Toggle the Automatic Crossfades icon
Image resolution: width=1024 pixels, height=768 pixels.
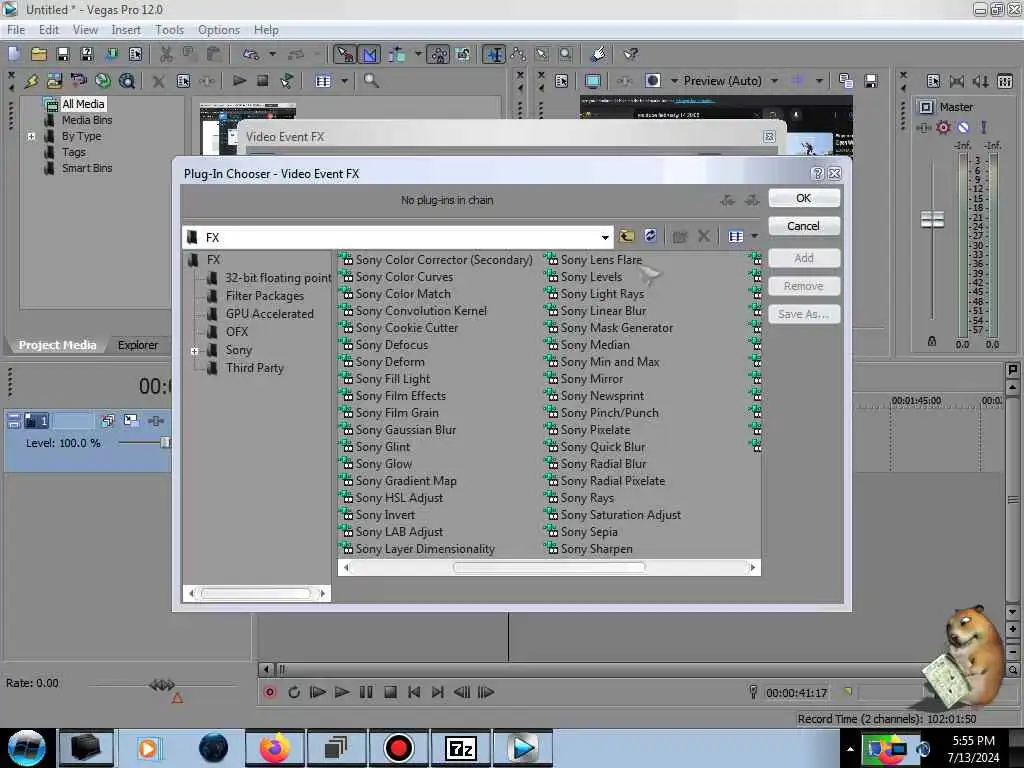click(x=369, y=54)
